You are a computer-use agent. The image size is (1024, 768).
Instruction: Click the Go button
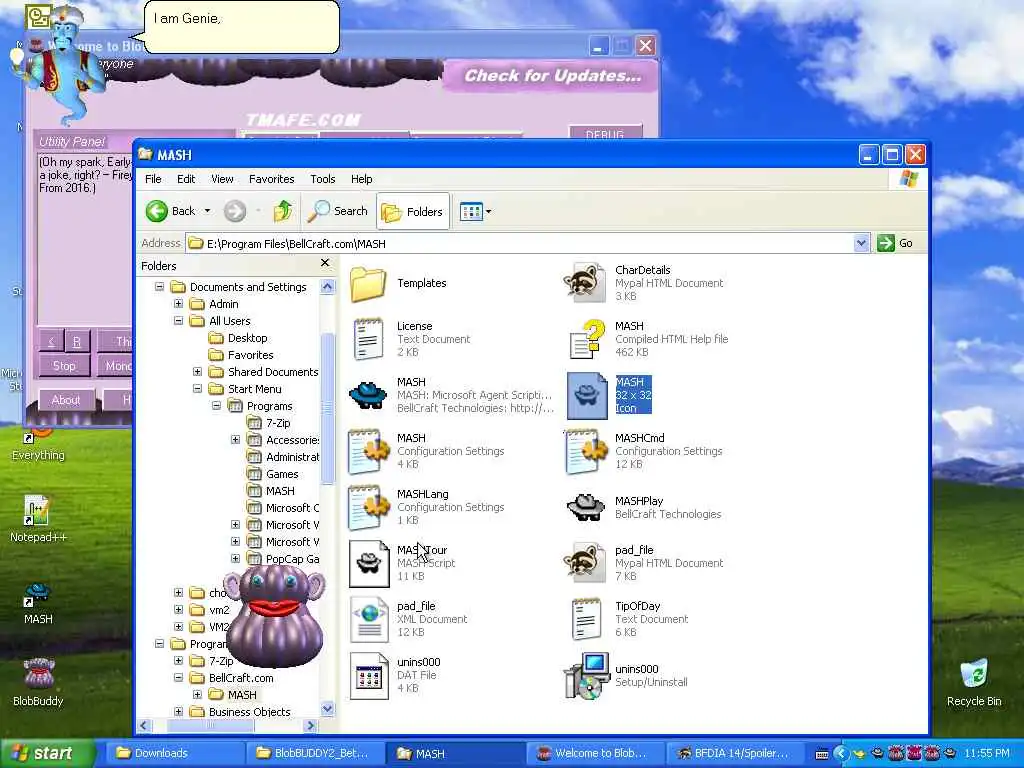coord(895,243)
